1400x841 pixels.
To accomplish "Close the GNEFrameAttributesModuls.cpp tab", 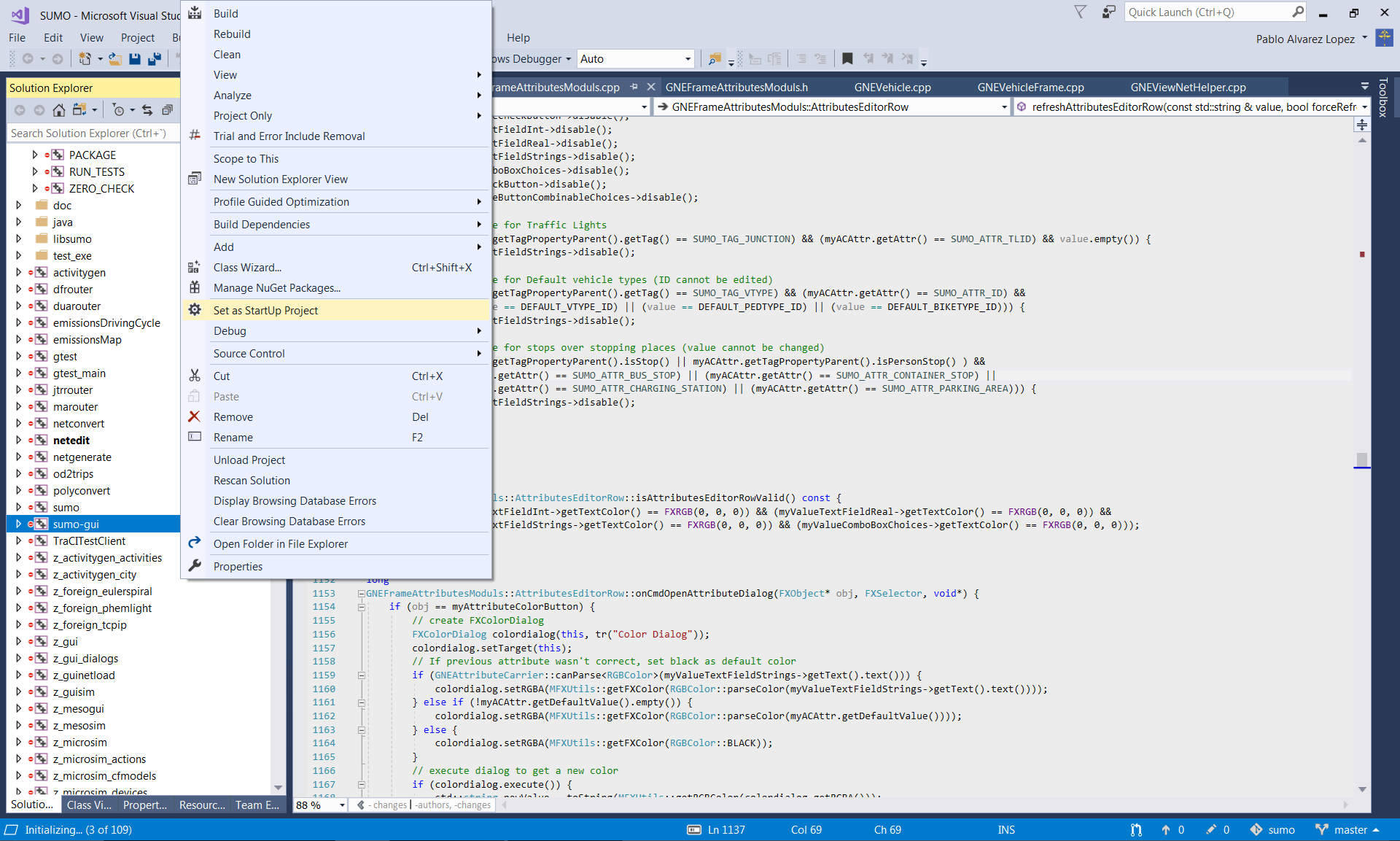I will click(651, 87).
